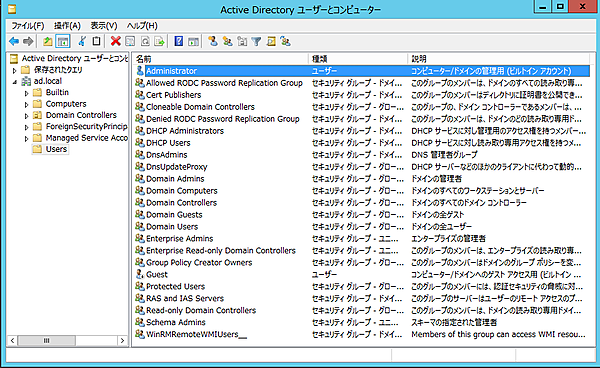This screenshot has width=600, height=368.
Task: Open the ヘルプ(H) menu
Action: click(142, 26)
